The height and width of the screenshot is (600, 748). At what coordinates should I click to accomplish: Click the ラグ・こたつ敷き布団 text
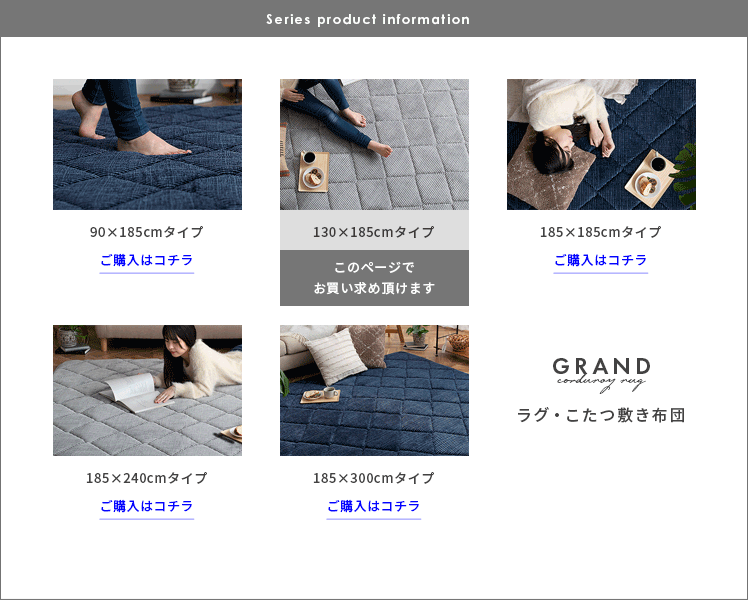point(601,415)
